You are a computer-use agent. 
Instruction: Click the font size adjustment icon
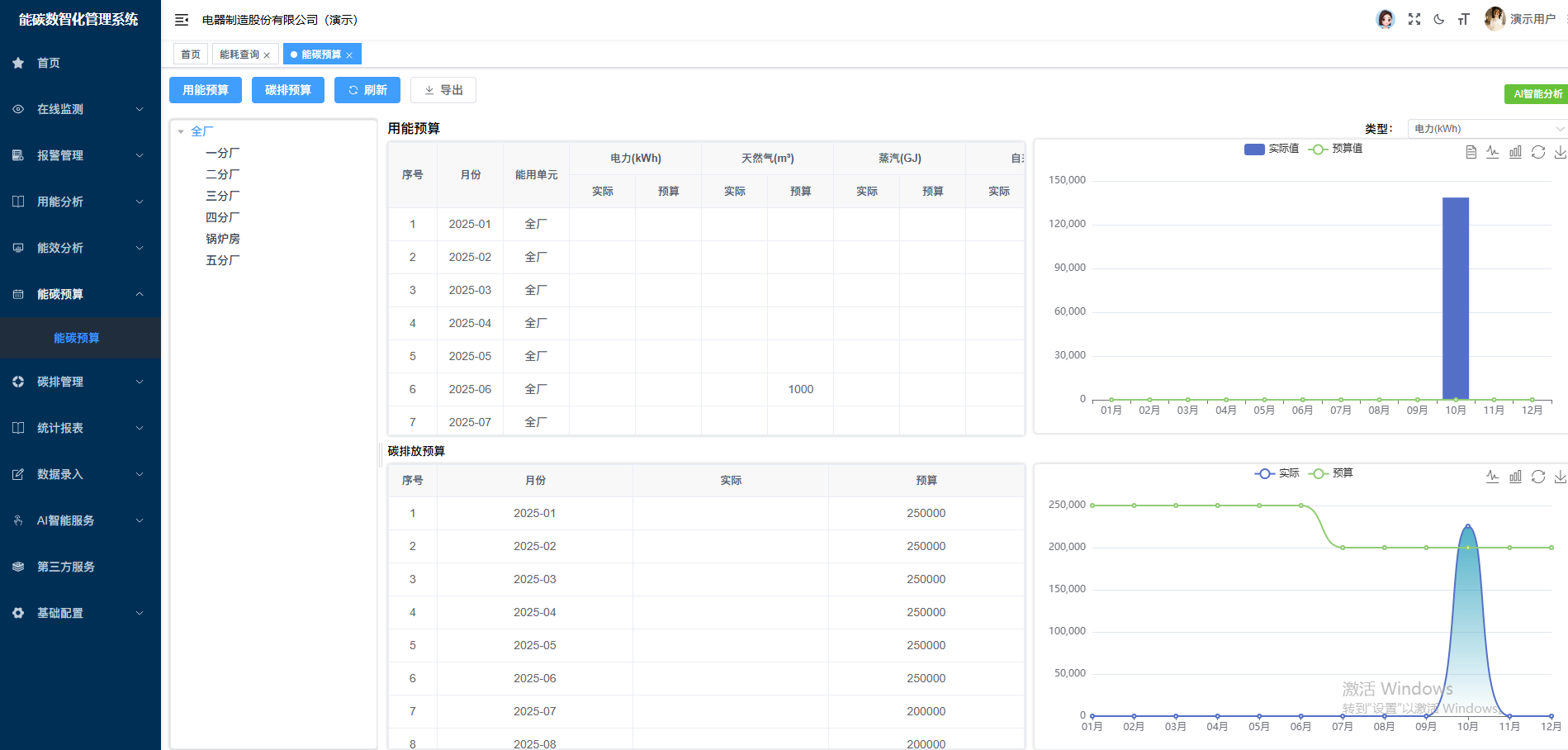[1463, 19]
